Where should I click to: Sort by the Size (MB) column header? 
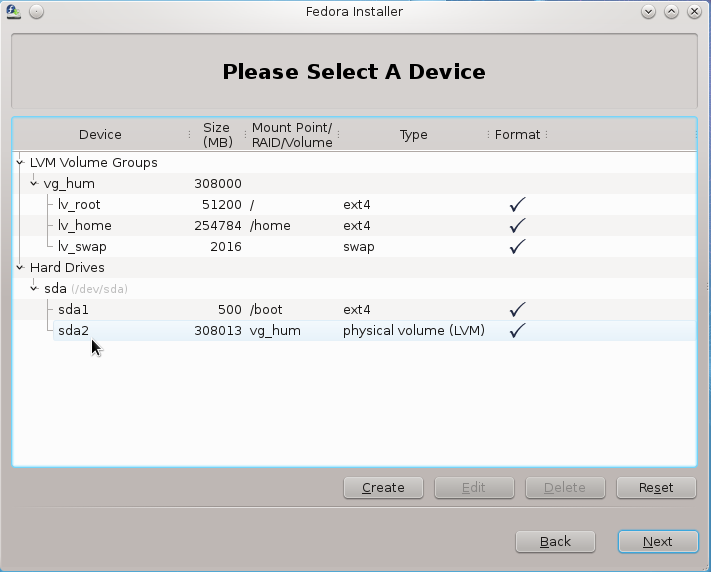217,135
